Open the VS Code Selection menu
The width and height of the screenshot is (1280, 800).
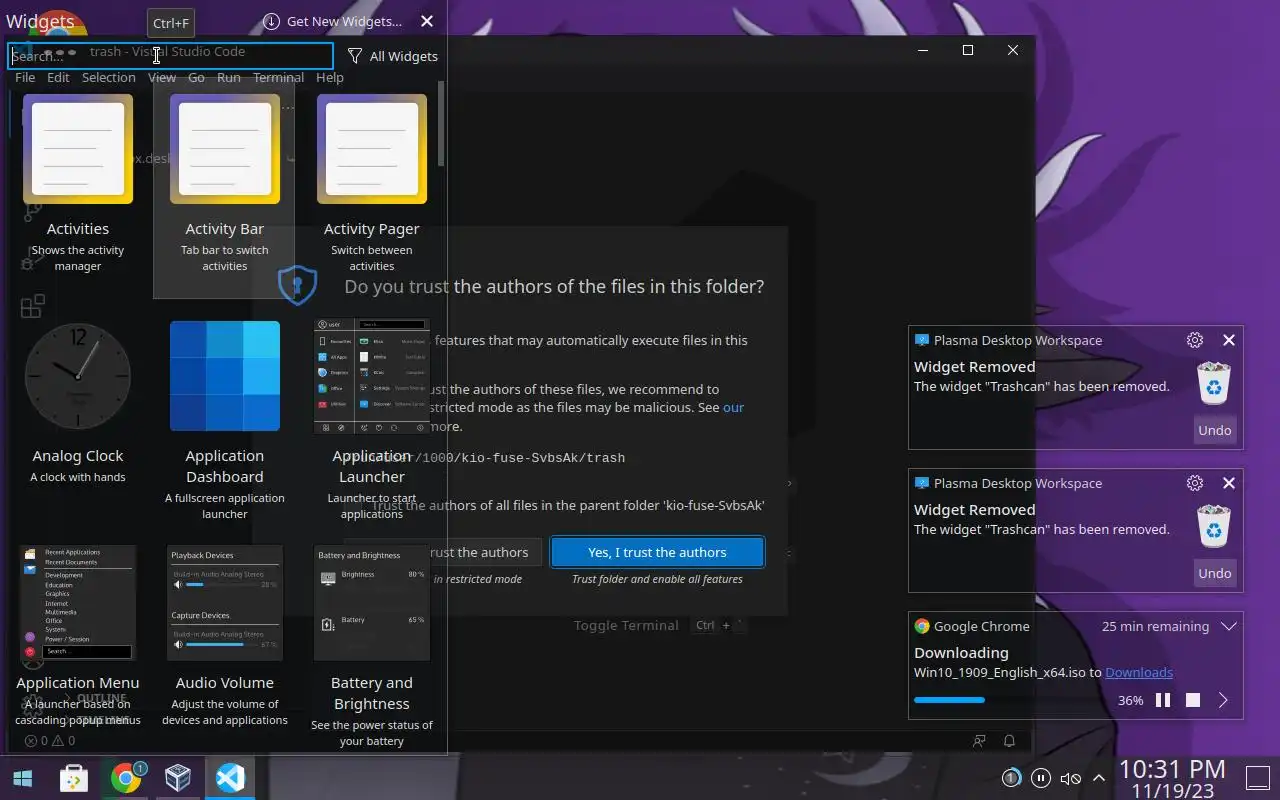click(x=108, y=77)
